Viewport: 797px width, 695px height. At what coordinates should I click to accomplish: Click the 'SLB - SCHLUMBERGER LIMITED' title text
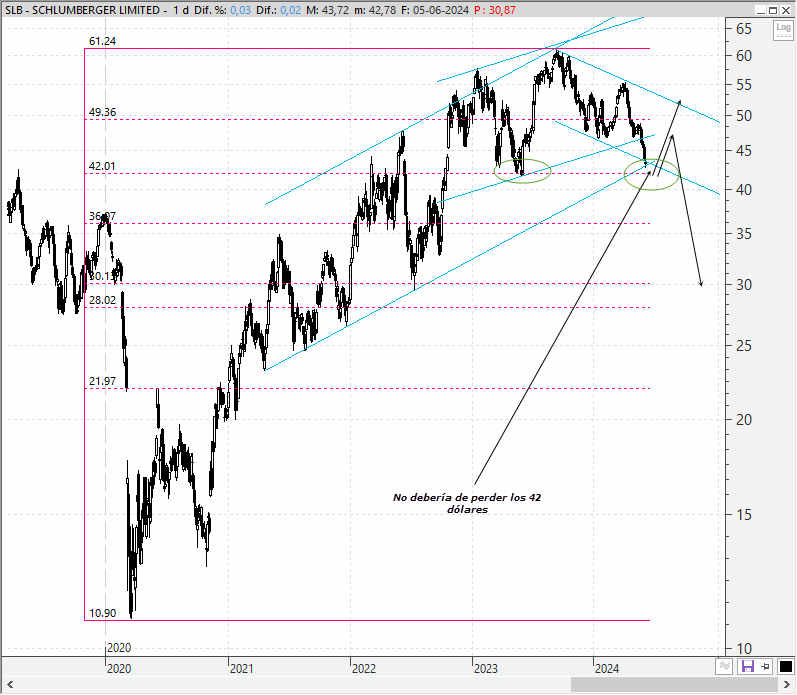(x=82, y=10)
